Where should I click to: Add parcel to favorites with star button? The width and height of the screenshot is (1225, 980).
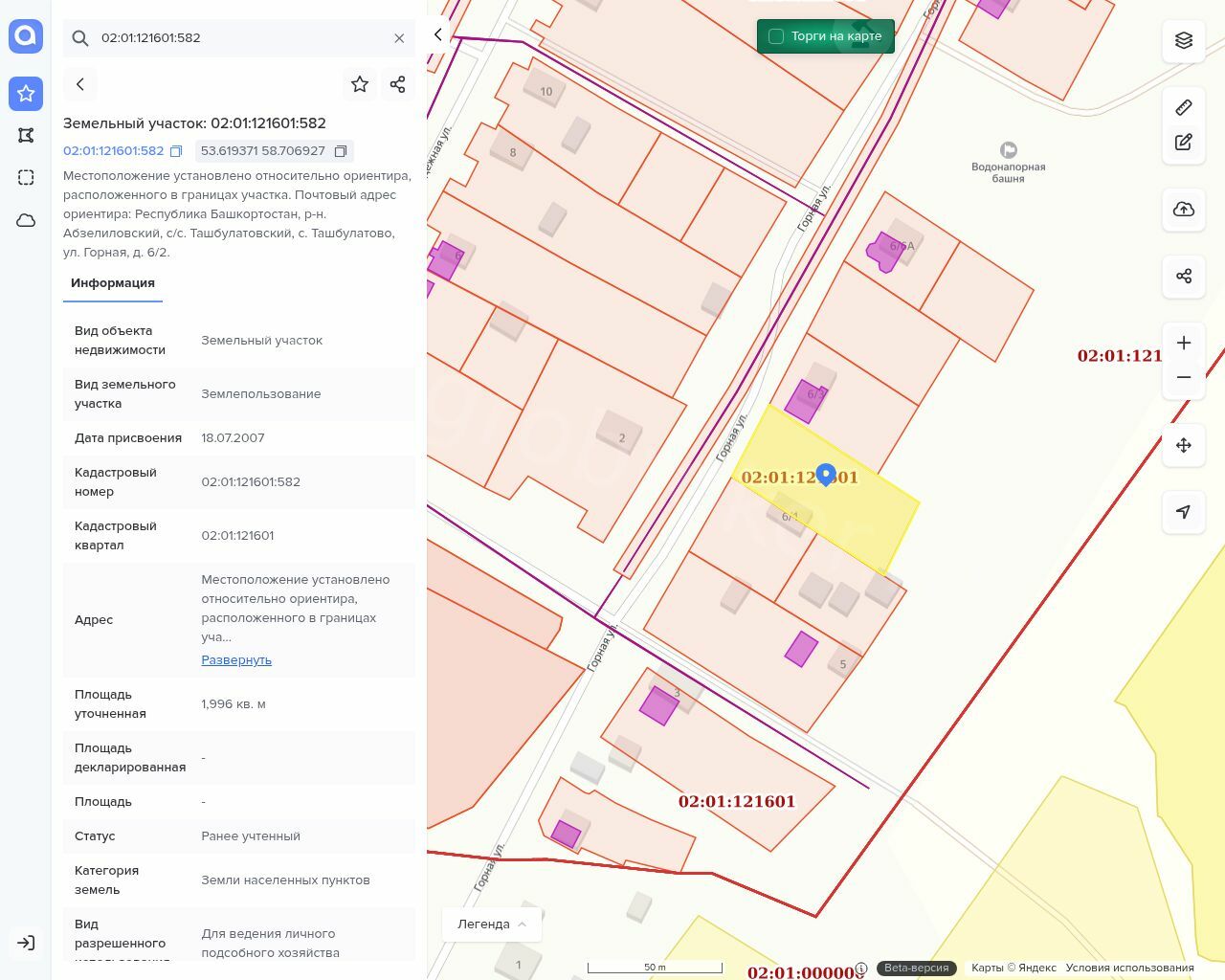coord(360,84)
